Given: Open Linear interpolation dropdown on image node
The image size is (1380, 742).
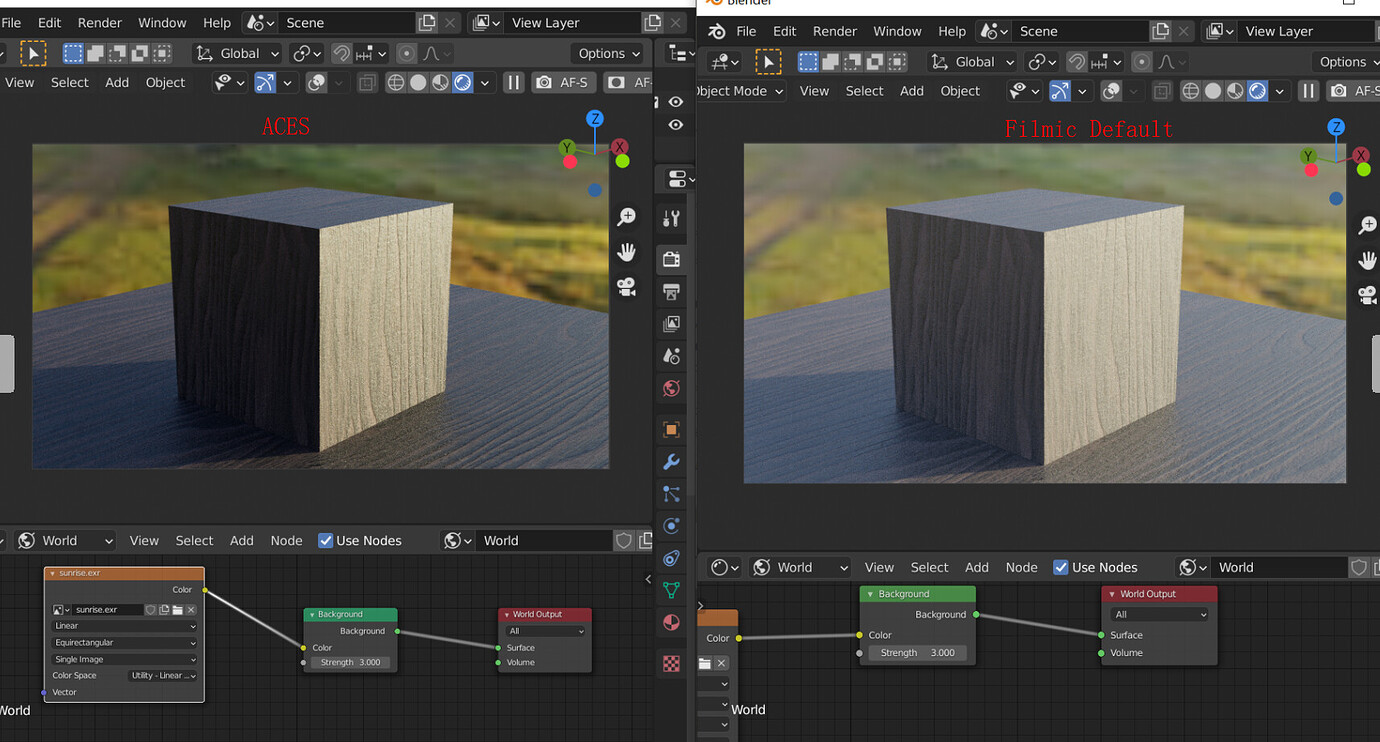Looking at the screenshot, I should click(x=124, y=626).
